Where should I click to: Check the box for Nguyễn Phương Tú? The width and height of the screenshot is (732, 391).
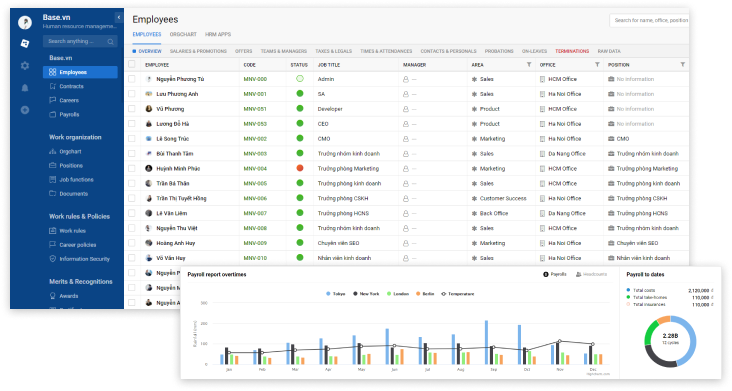132,79
